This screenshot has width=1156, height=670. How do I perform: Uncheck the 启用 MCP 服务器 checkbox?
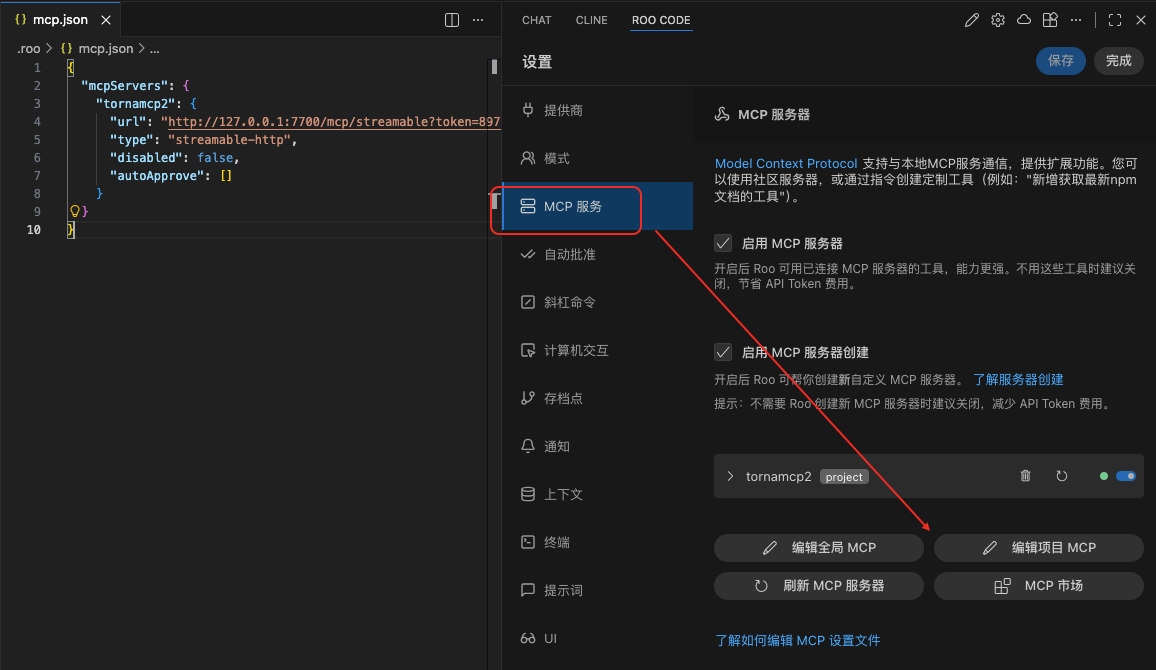click(x=723, y=243)
